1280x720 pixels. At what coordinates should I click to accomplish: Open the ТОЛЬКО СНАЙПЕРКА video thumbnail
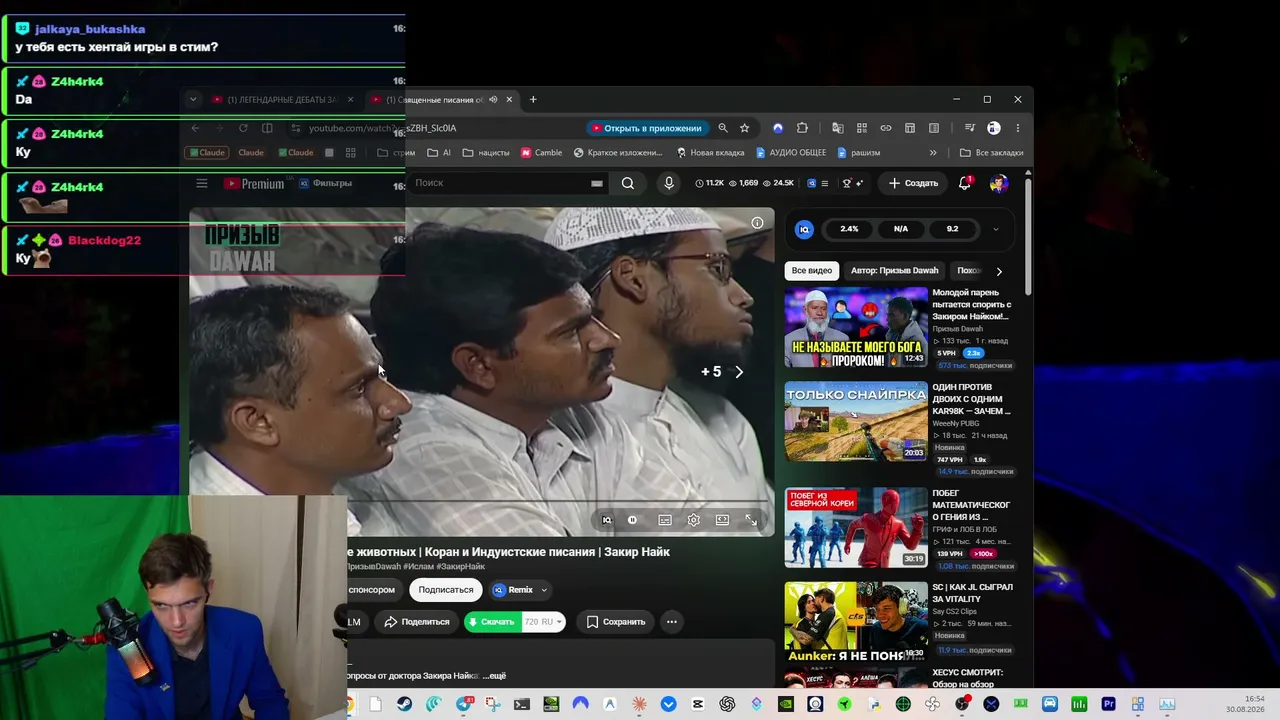coord(856,421)
